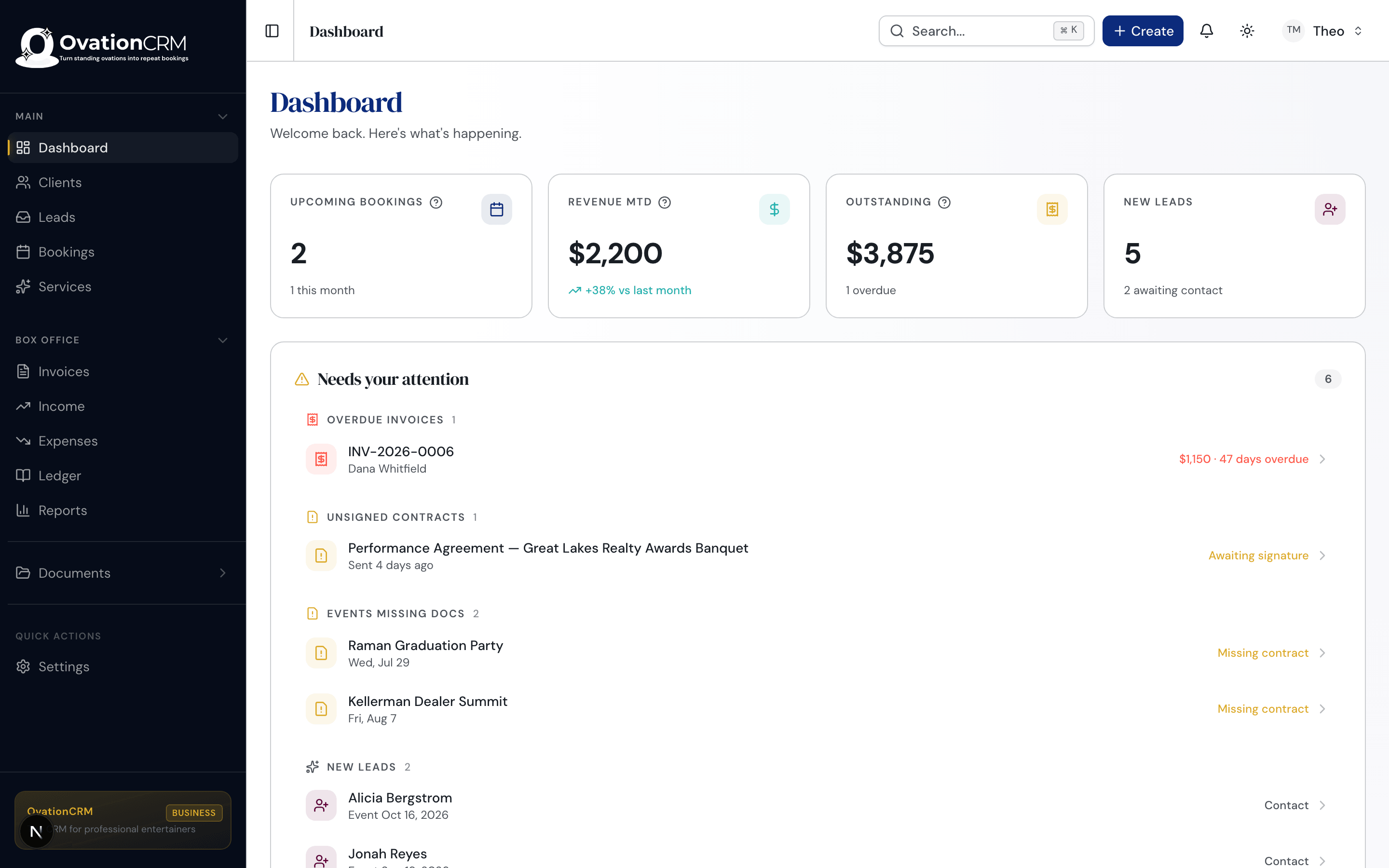
Task: Click the New Leads sparkle section icon
Action: point(312,767)
